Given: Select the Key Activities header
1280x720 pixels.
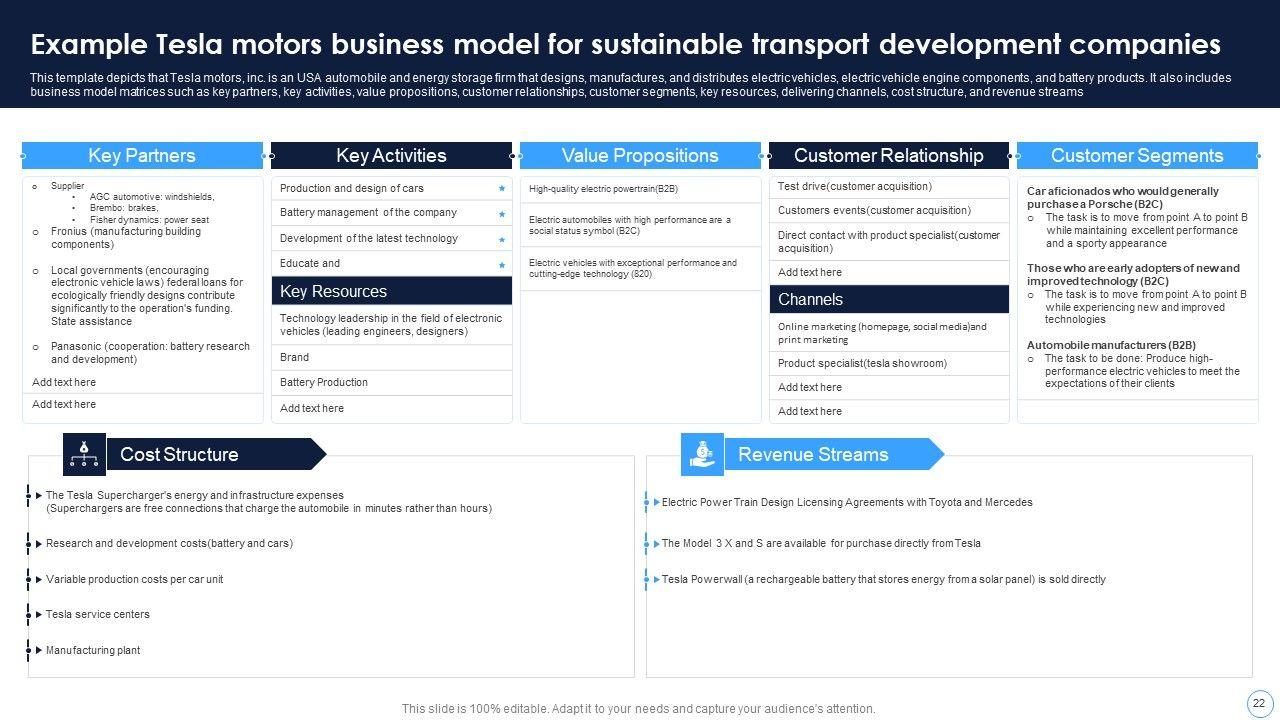Looking at the screenshot, I should pyautogui.click(x=391, y=155).
